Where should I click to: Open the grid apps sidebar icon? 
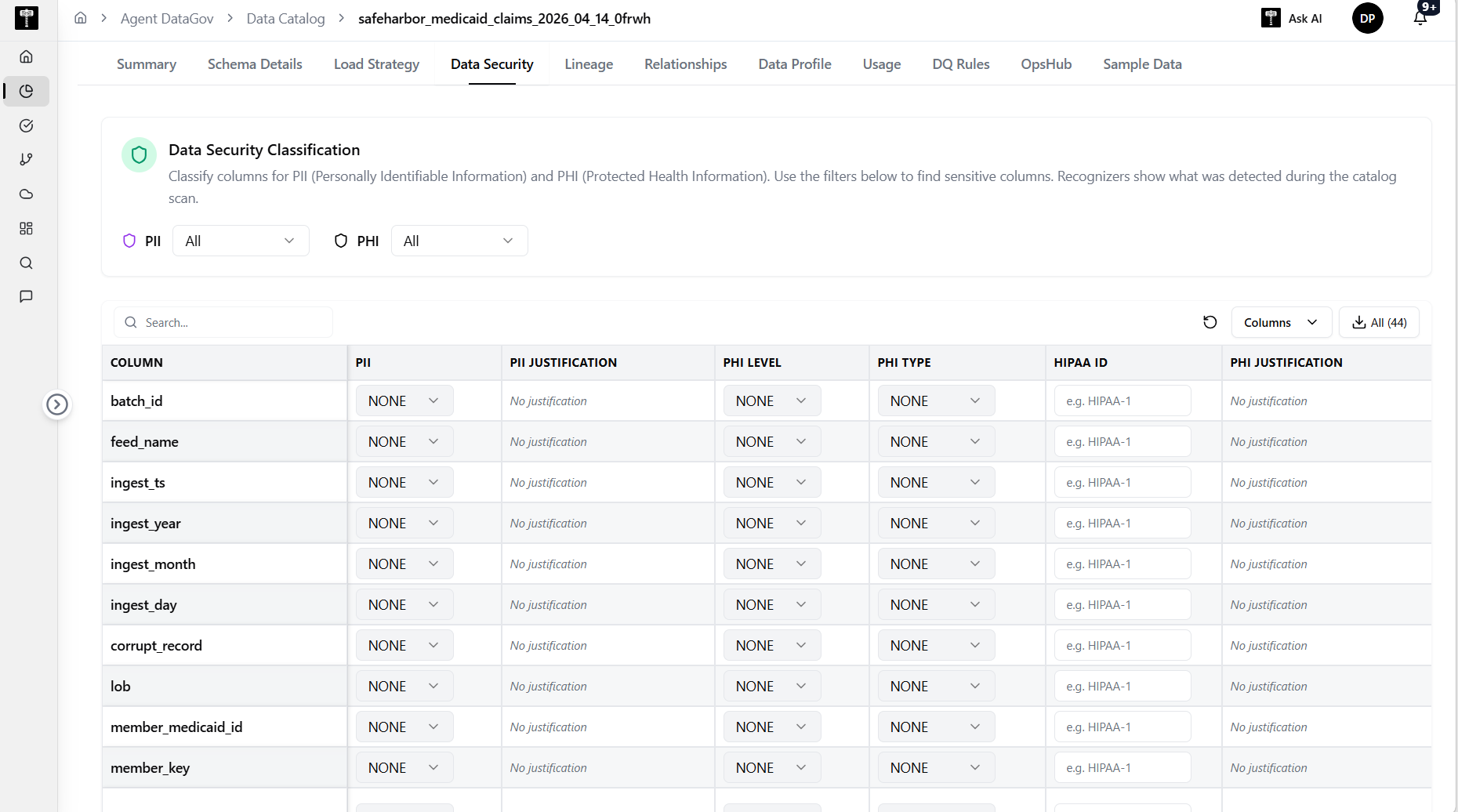pyautogui.click(x=26, y=228)
